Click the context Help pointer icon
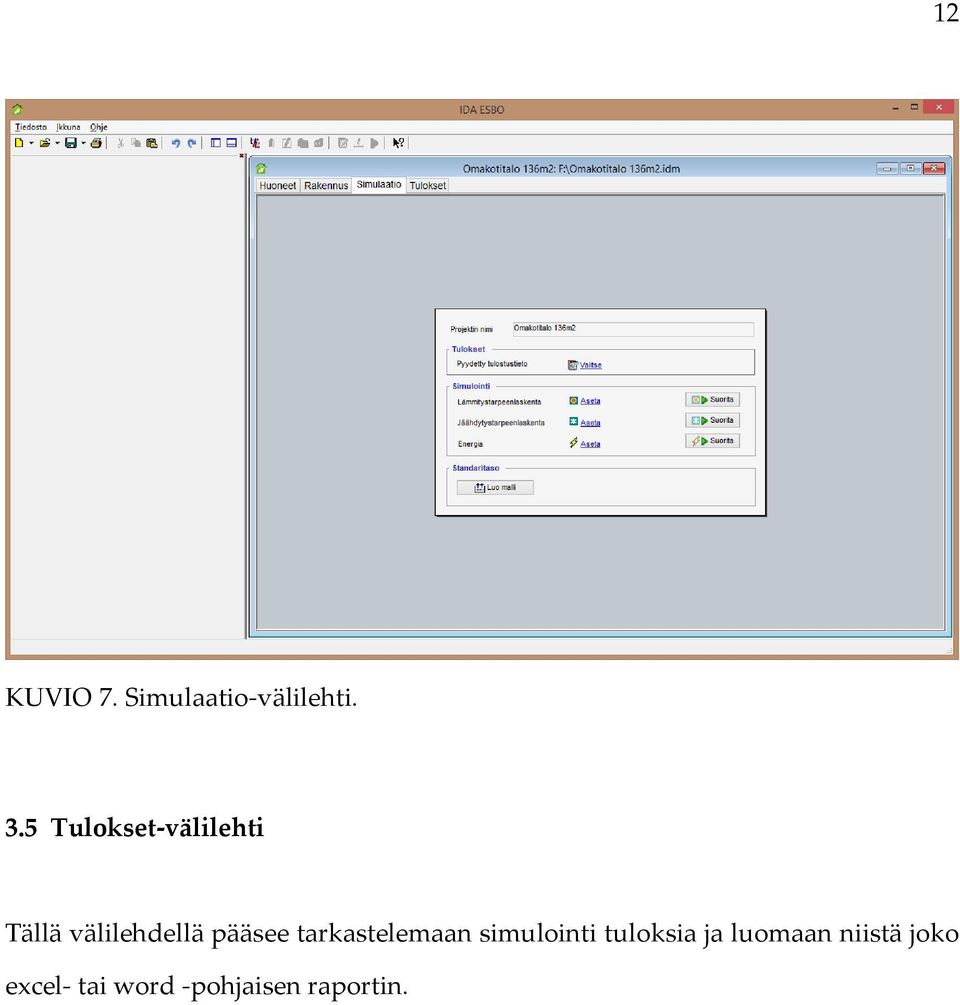Image resolution: width=960 pixels, height=1005 pixels. coord(399,143)
